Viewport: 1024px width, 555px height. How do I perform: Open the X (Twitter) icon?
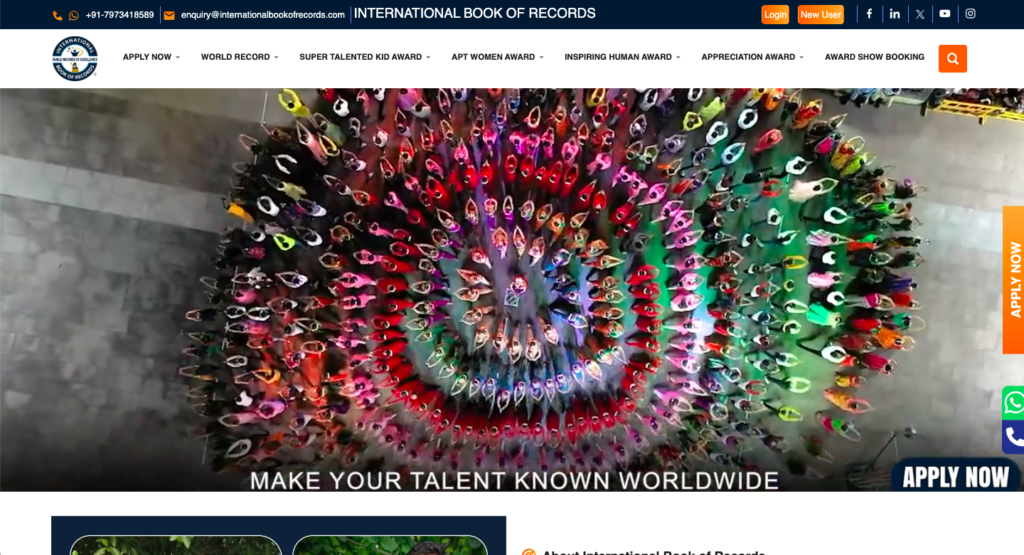click(920, 14)
